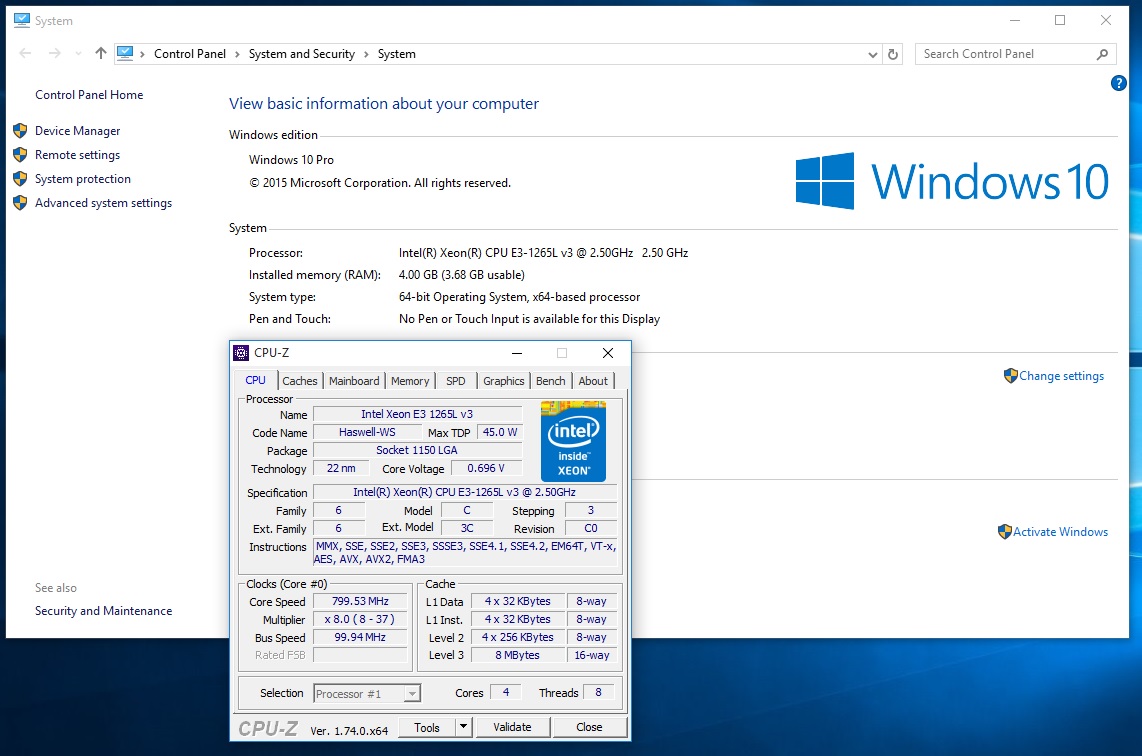
Task: Go up one level with Up arrow
Action: coord(101,53)
